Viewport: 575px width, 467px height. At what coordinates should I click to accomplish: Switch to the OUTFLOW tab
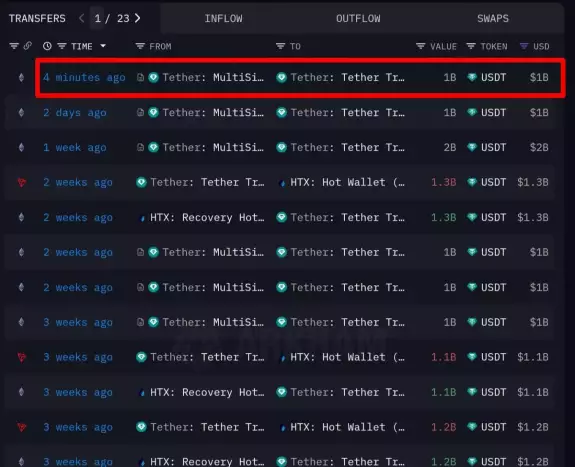click(x=358, y=19)
